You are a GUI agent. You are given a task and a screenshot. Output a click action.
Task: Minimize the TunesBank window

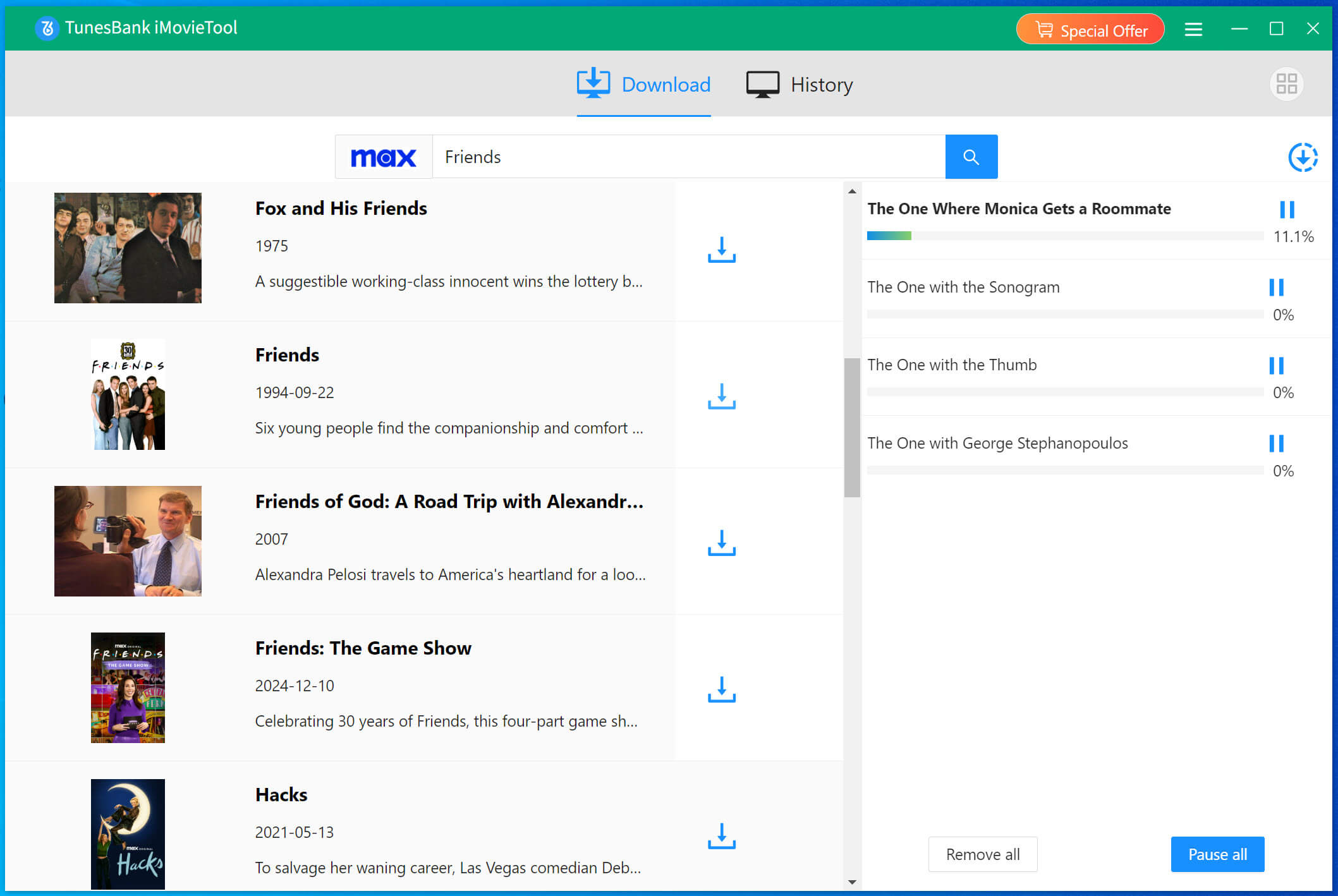(1239, 29)
